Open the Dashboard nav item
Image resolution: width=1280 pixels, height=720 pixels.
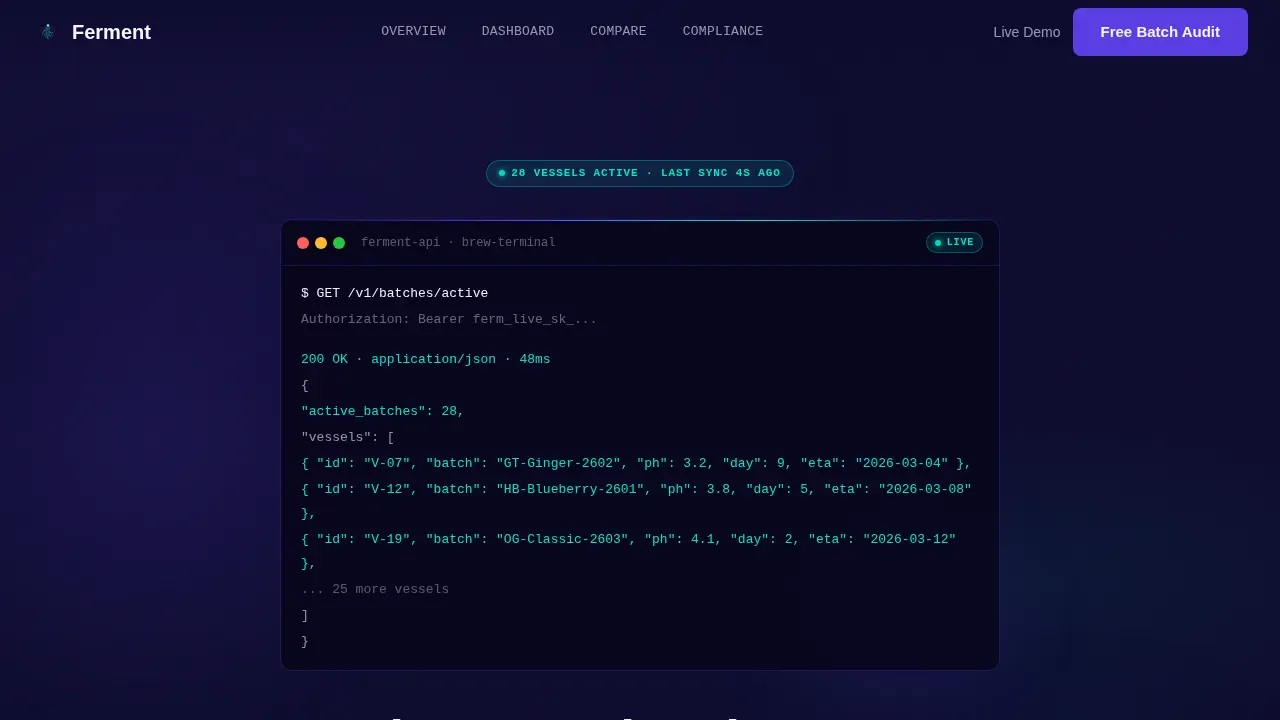point(518,31)
